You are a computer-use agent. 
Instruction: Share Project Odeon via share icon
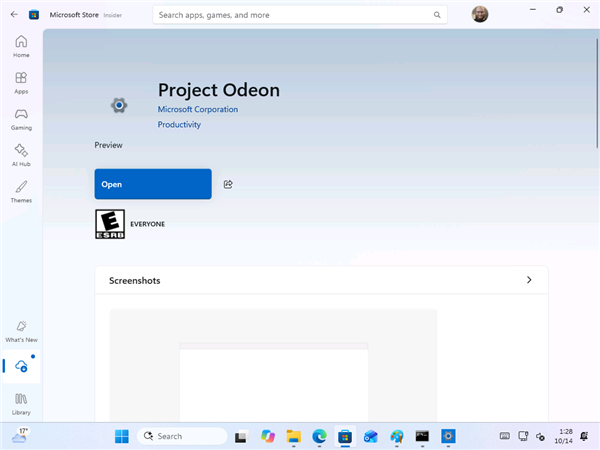coord(228,184)
